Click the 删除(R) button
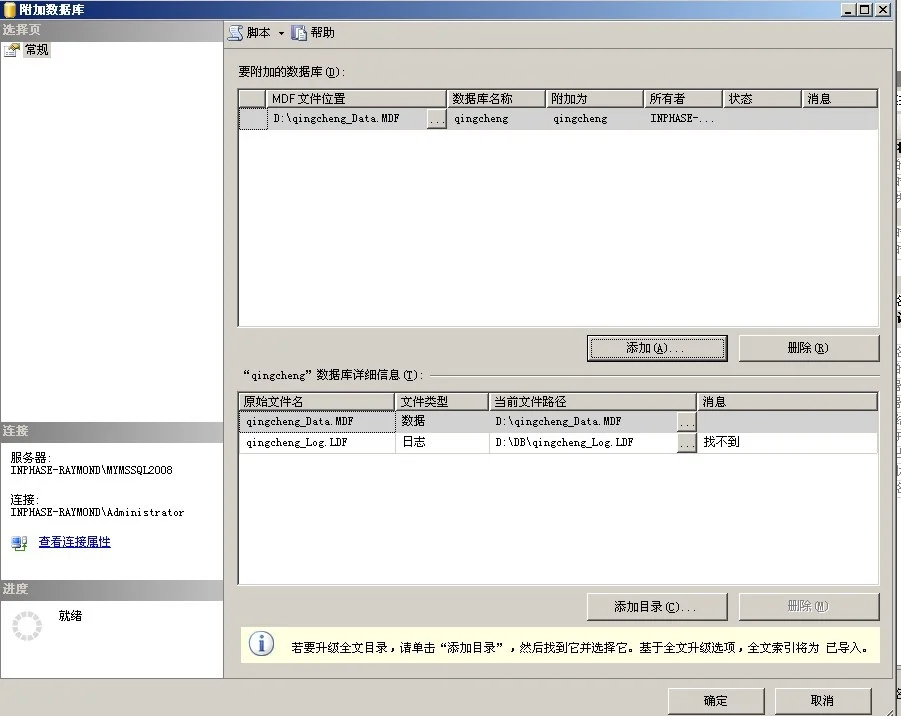 point(808,348)
